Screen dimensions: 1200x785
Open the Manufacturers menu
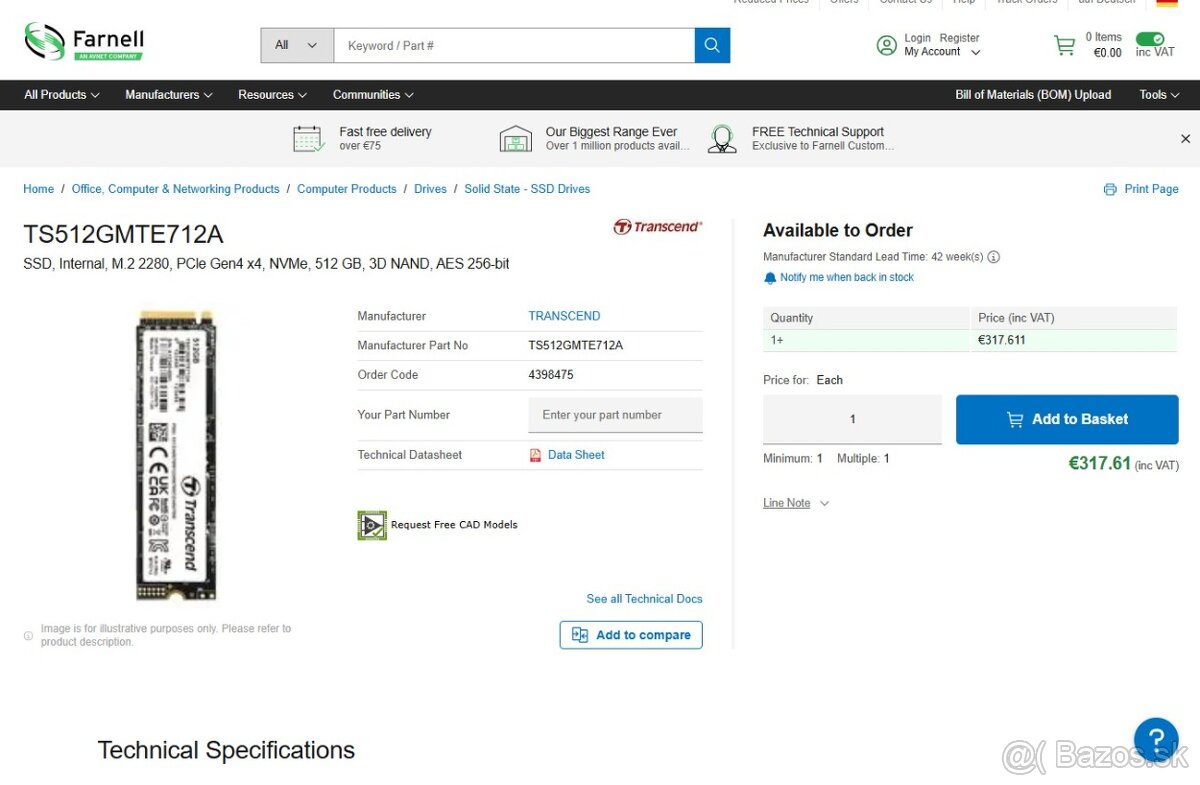pos(167,95)
